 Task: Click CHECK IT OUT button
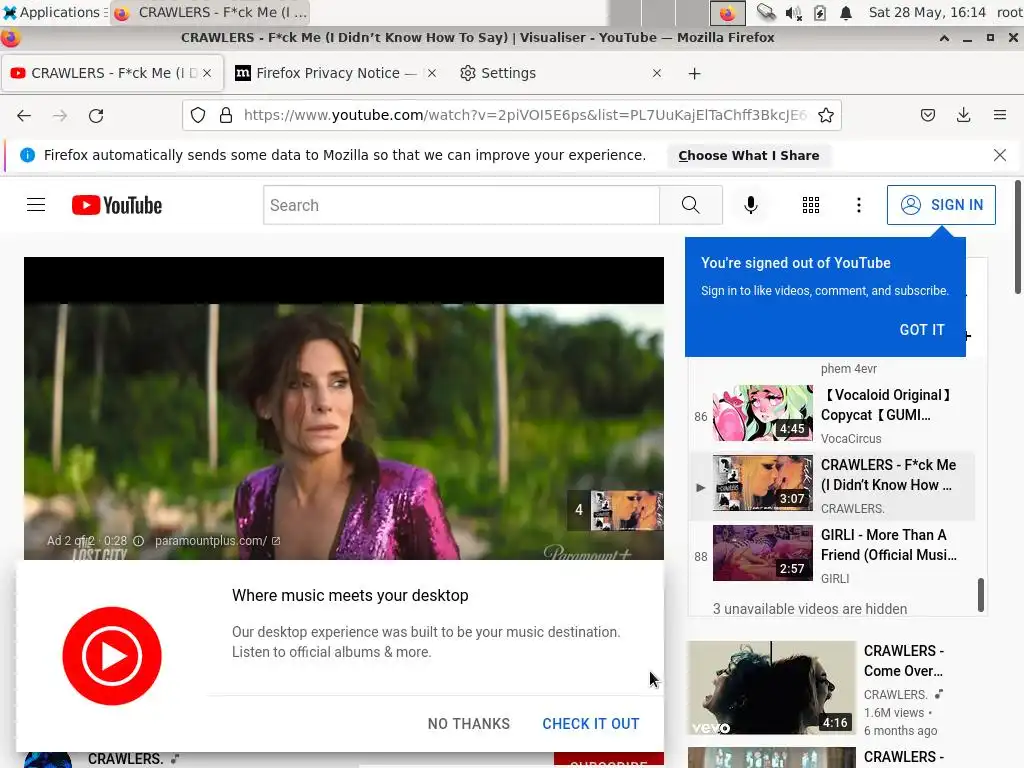(590, 724)
